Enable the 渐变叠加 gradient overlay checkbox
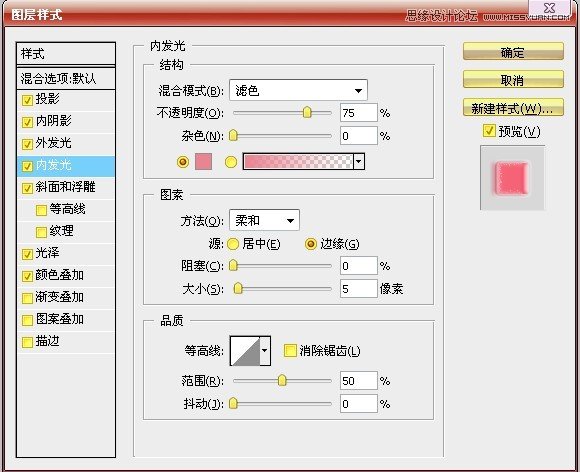 point(27,298)
